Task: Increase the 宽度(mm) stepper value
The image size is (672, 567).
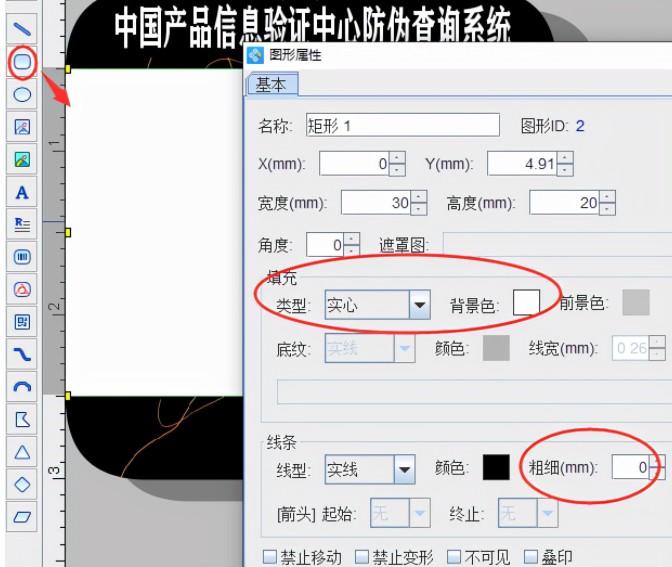Action: (419, 196)
